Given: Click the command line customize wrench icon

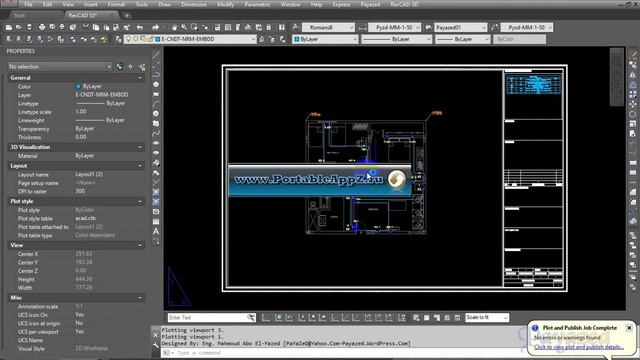Looking at the screenshot, I should click(156, 345).
